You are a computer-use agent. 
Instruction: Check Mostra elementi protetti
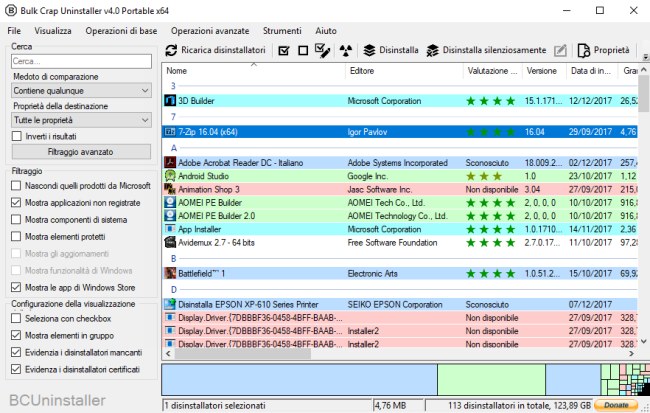[16, 236]
